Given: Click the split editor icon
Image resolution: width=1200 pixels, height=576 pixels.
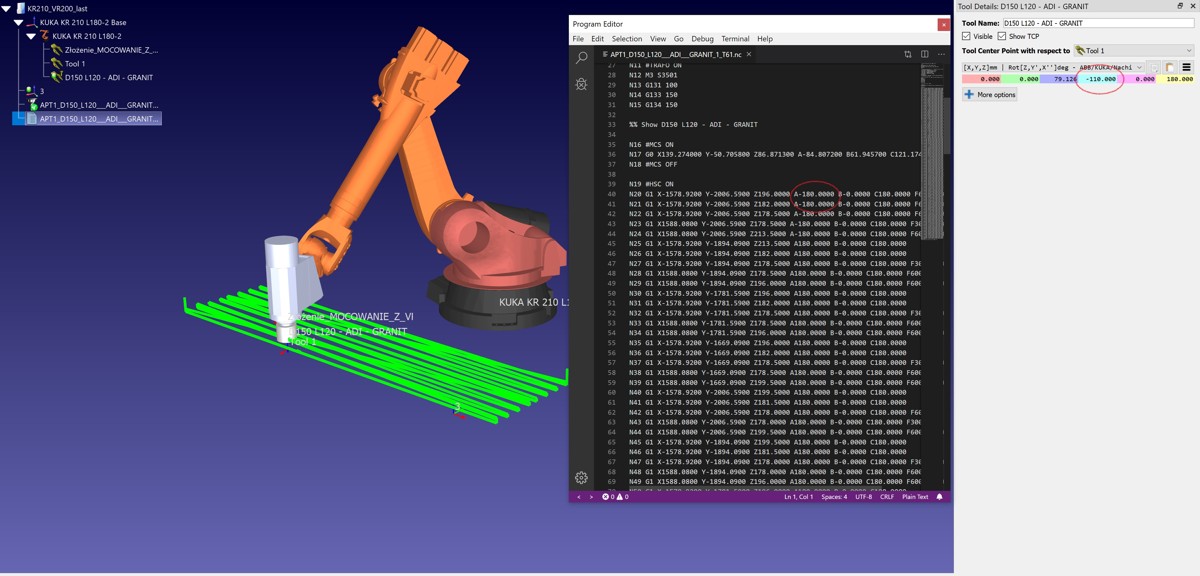Looking at the screenshot, I should pyautogui.click(x=924, y=54).
